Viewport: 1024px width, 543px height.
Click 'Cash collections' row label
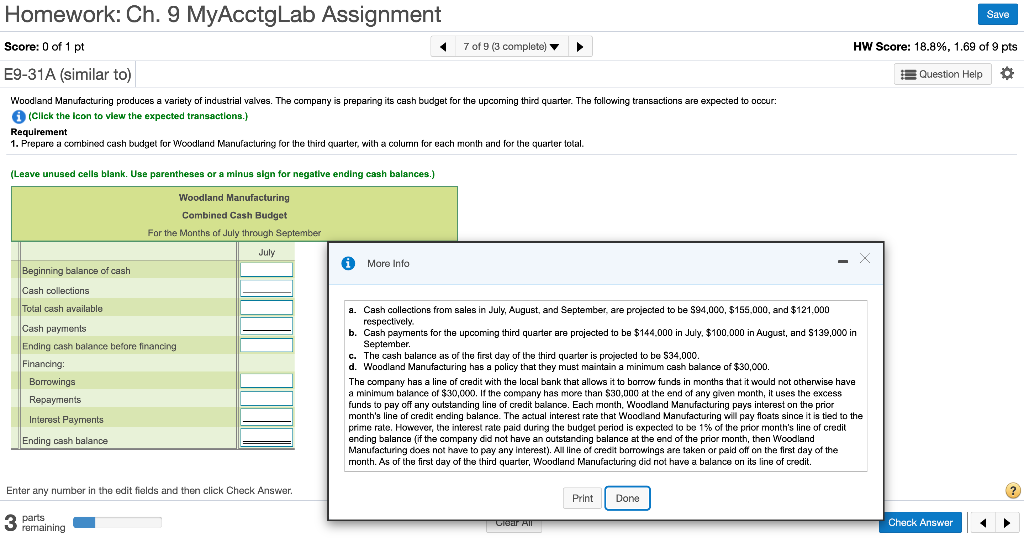[x=56, y=291]
